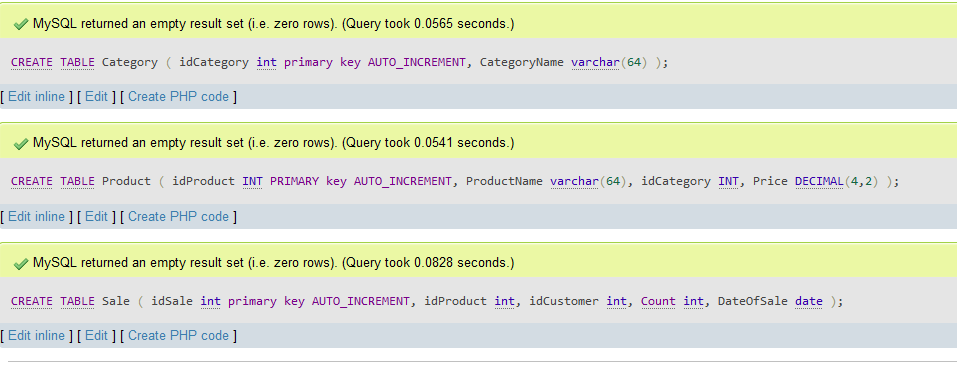Open Edit link under the Category table query
The width and height of the screenshot is (957, 367).
click(x=96, y=96)
